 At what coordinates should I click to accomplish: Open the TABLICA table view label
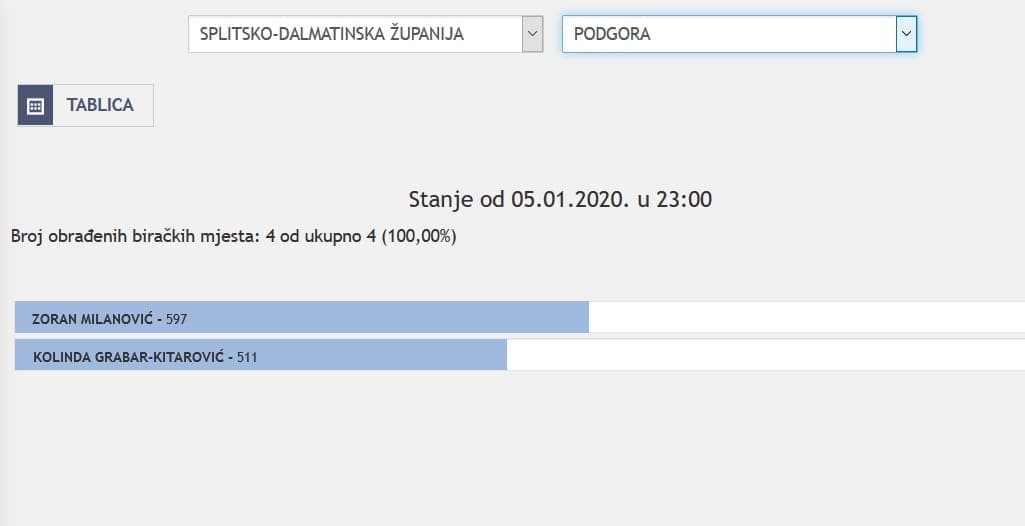pyautogui.click(x=100, y=105)
